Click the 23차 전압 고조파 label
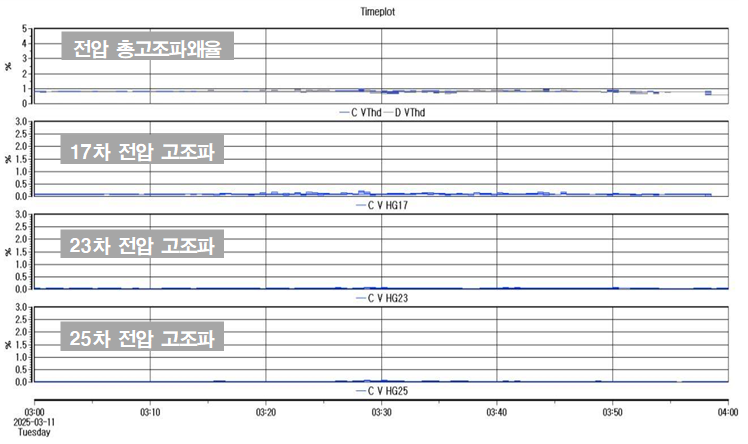The height and width of the screenshot is (444, 748). [143, 245]
